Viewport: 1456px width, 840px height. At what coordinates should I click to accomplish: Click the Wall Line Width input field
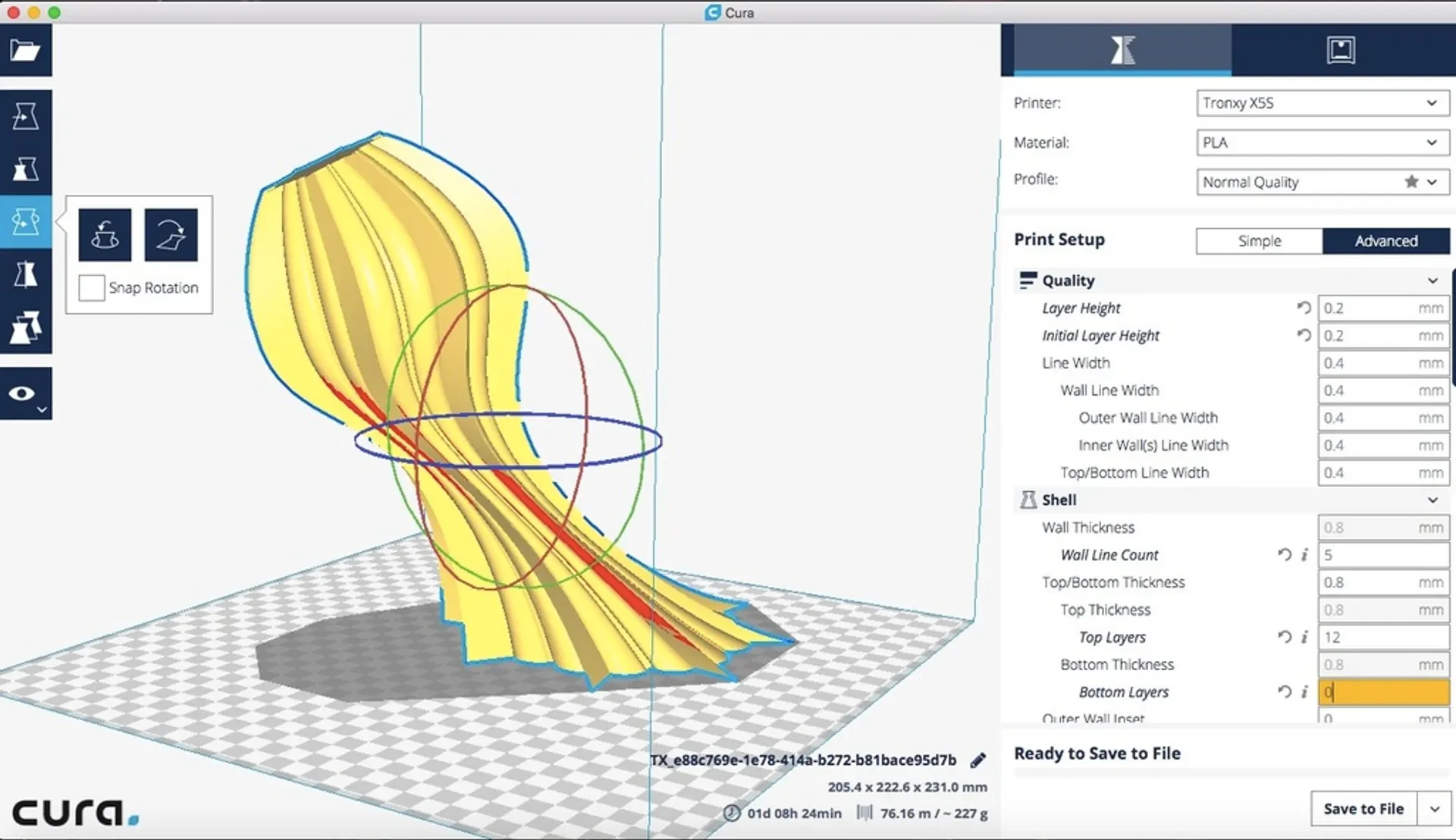1384,390
